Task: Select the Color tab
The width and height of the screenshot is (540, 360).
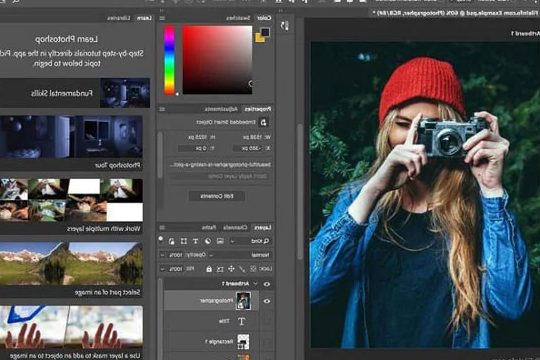Action: pos(264,18)
